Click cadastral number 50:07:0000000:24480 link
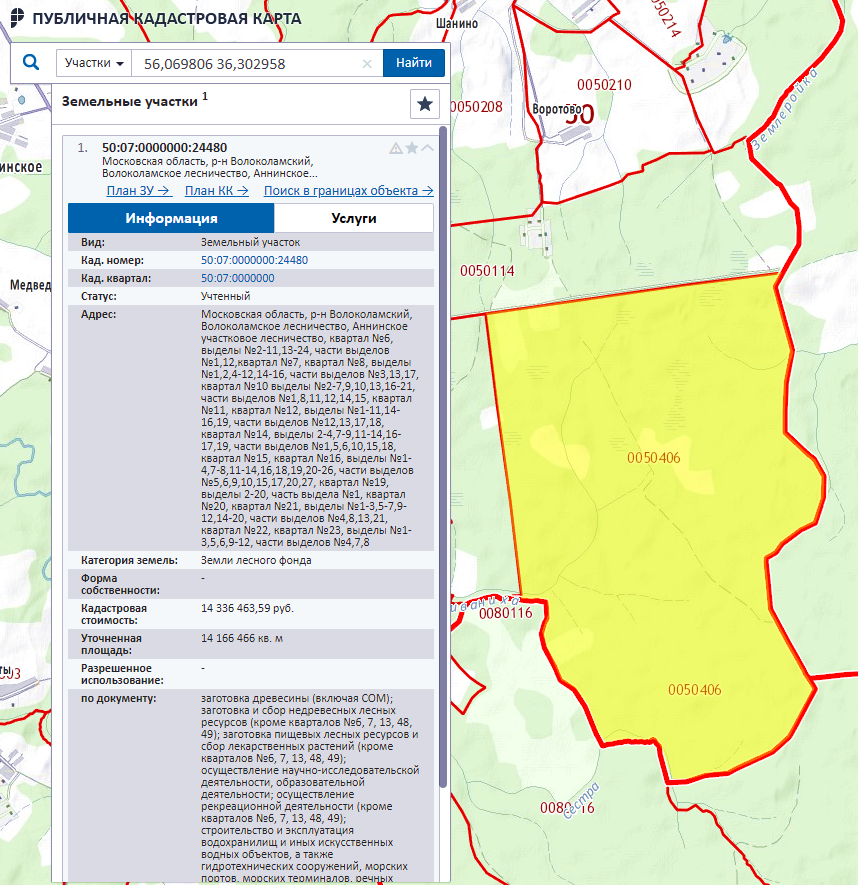 click(254, 260)
